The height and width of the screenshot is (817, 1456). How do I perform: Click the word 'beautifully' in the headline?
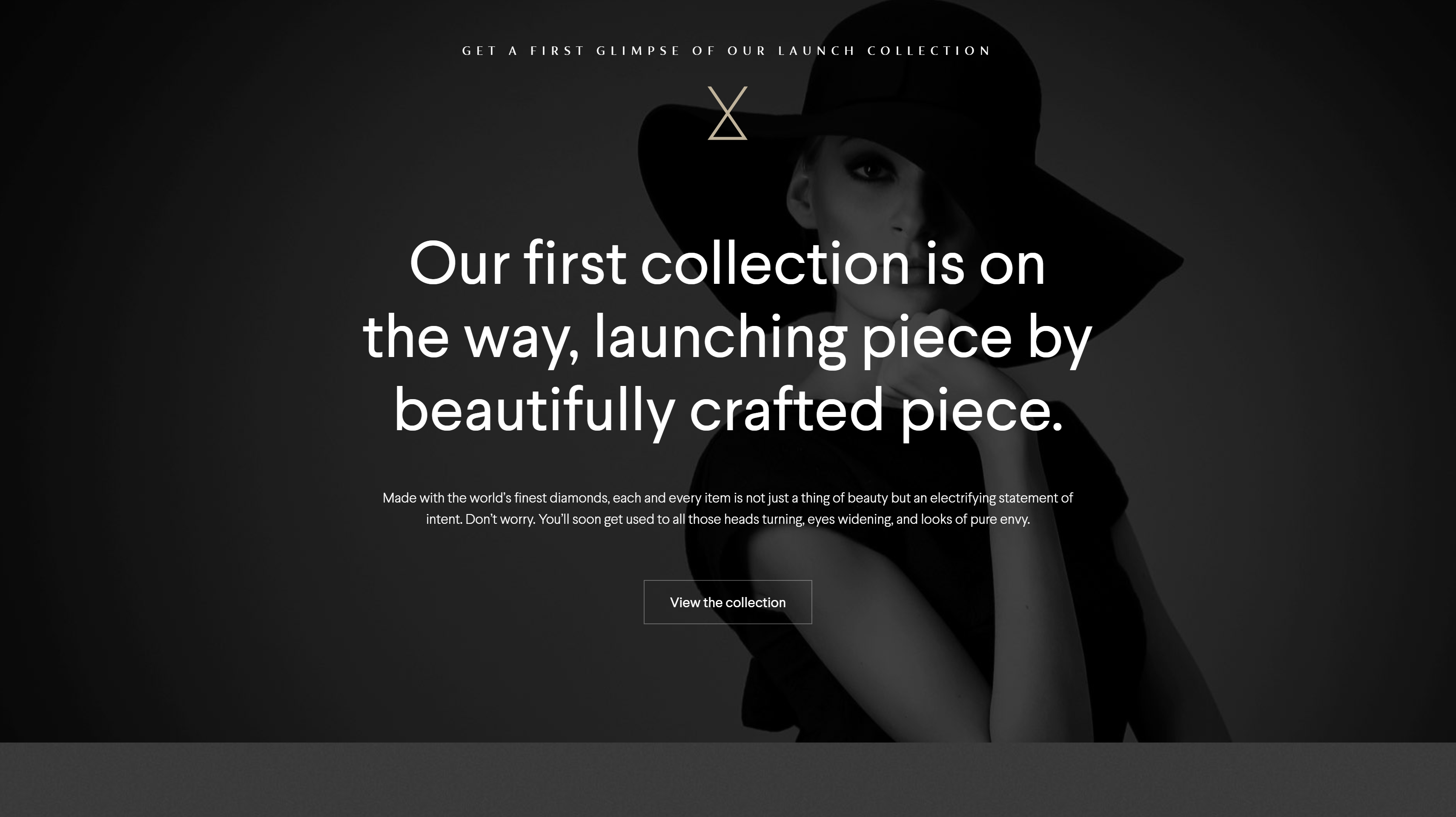(535, 411)
